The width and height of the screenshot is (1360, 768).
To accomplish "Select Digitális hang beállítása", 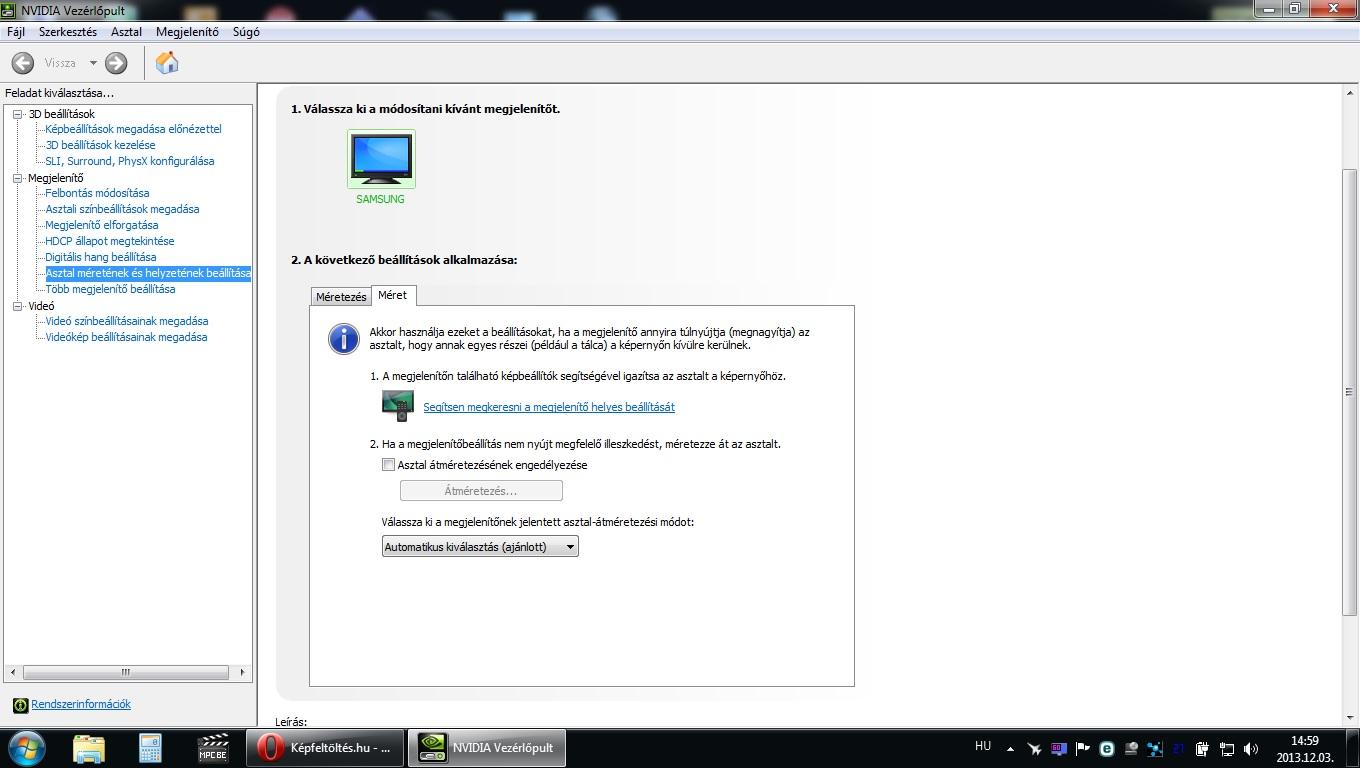I will click(x=100, y=257).
